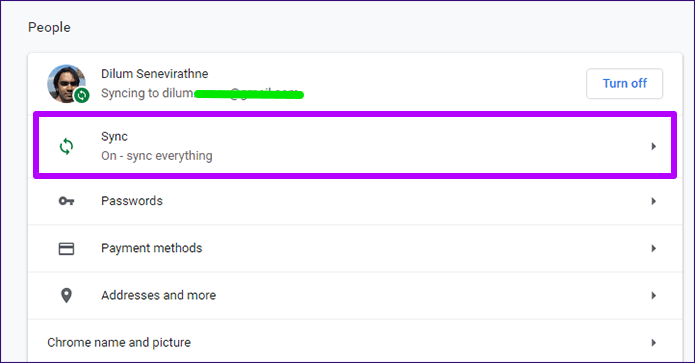This screenshot has width=695, height=363.
Task: Expand the Payment methods row arrow
Action: coord(654,248)
